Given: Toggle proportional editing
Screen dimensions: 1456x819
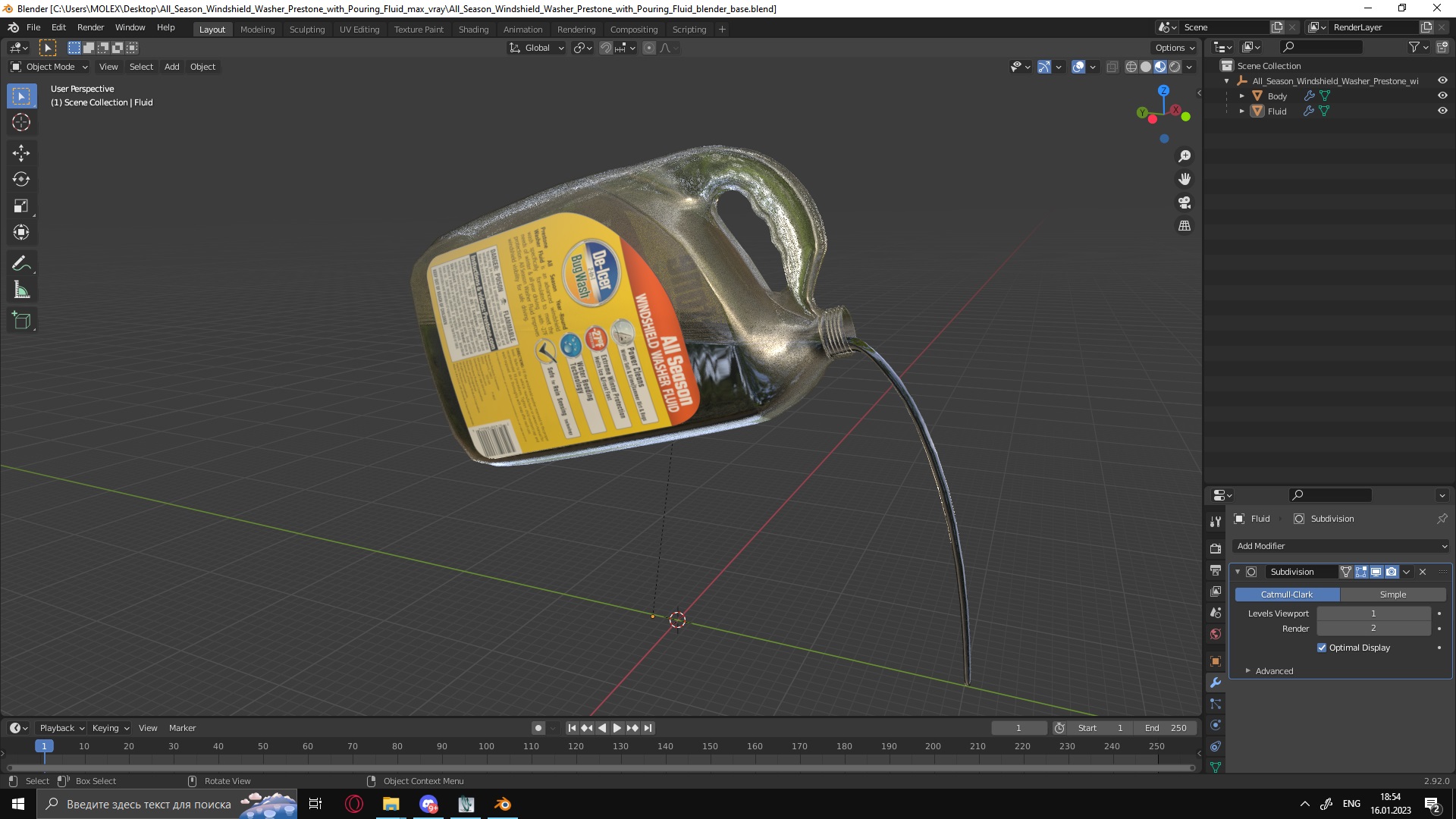Looking at the screenshot, I should coord(649,48).
